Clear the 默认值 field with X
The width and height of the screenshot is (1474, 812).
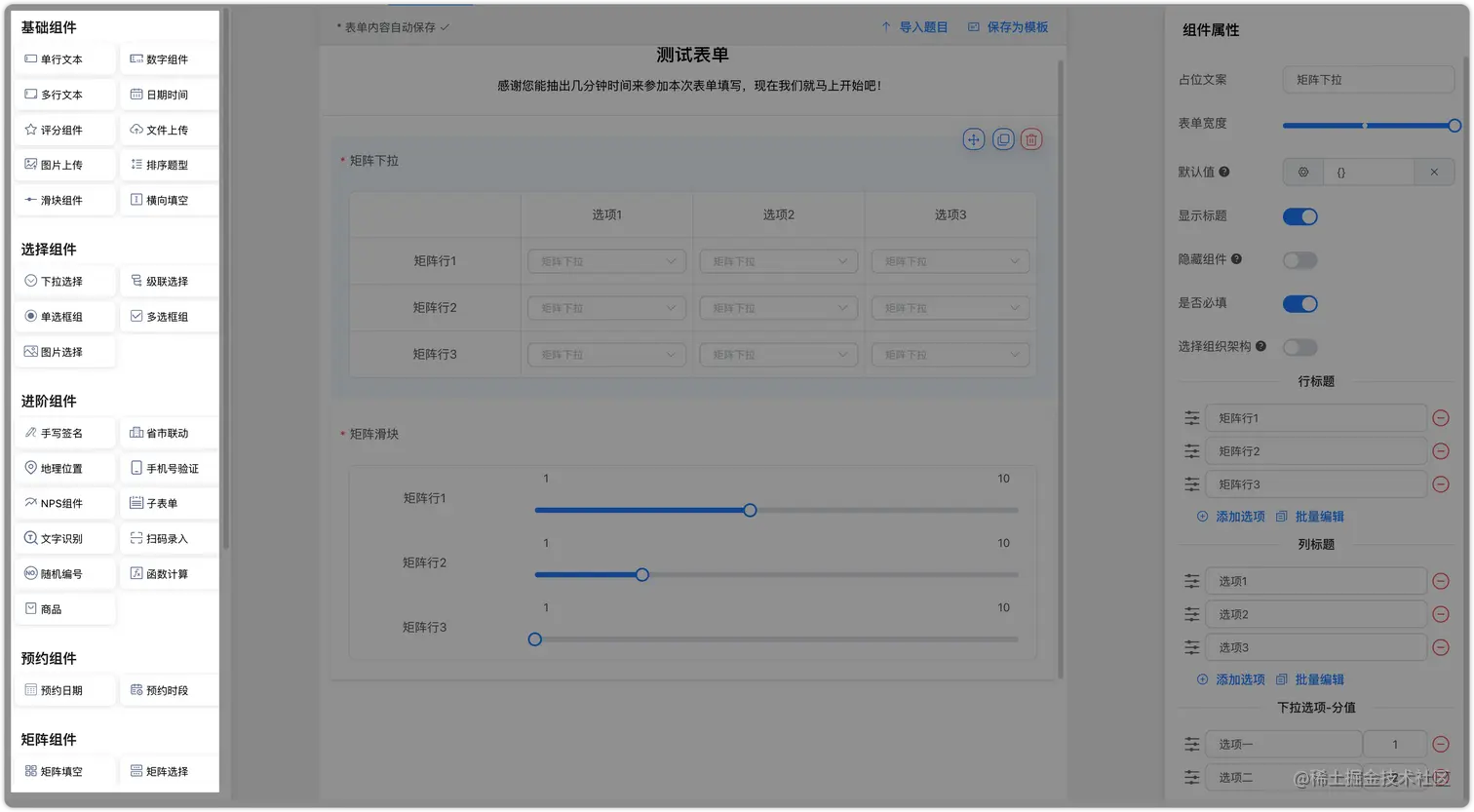pyautogui.click(x=1434, y=172)
